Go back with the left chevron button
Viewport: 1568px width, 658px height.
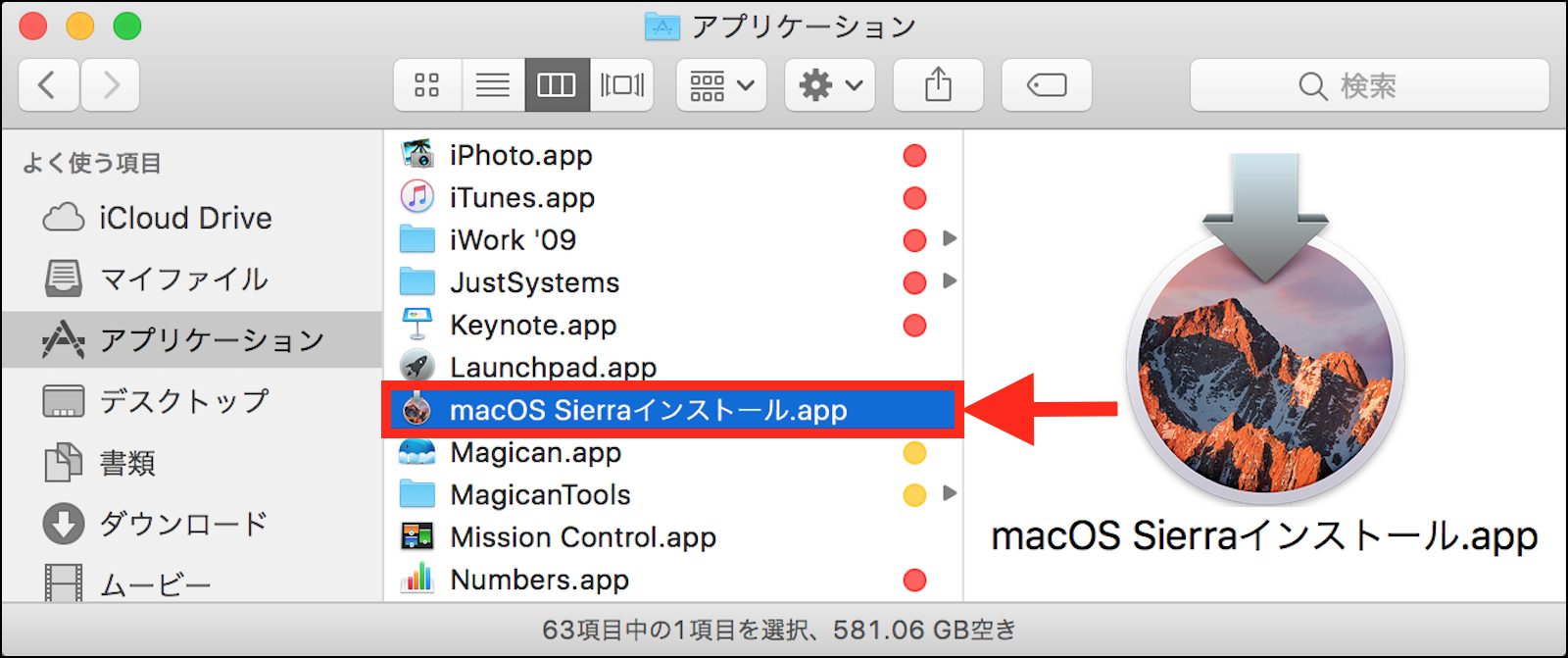49,85
